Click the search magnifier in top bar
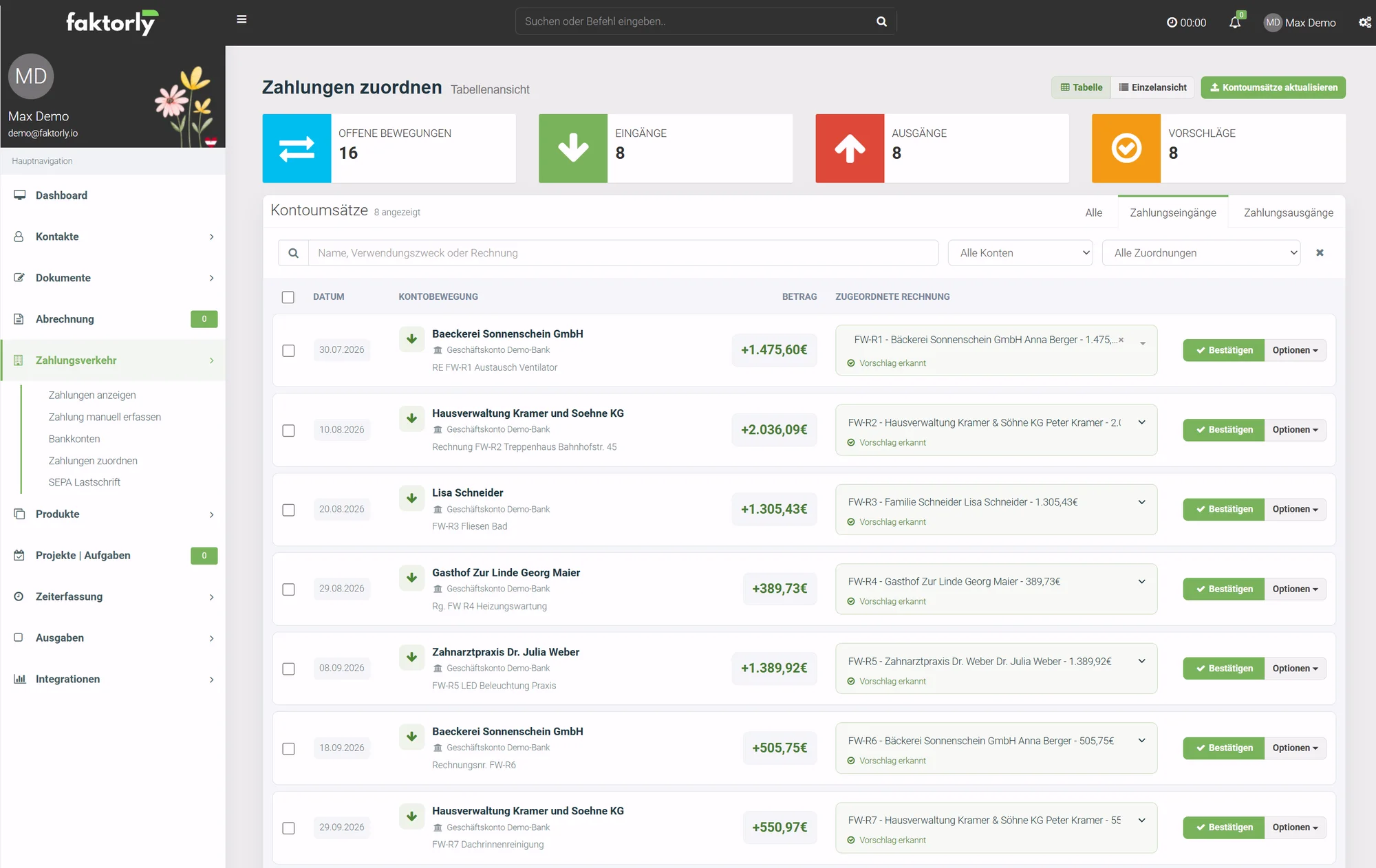1376x868 pixels. (881, 21)
